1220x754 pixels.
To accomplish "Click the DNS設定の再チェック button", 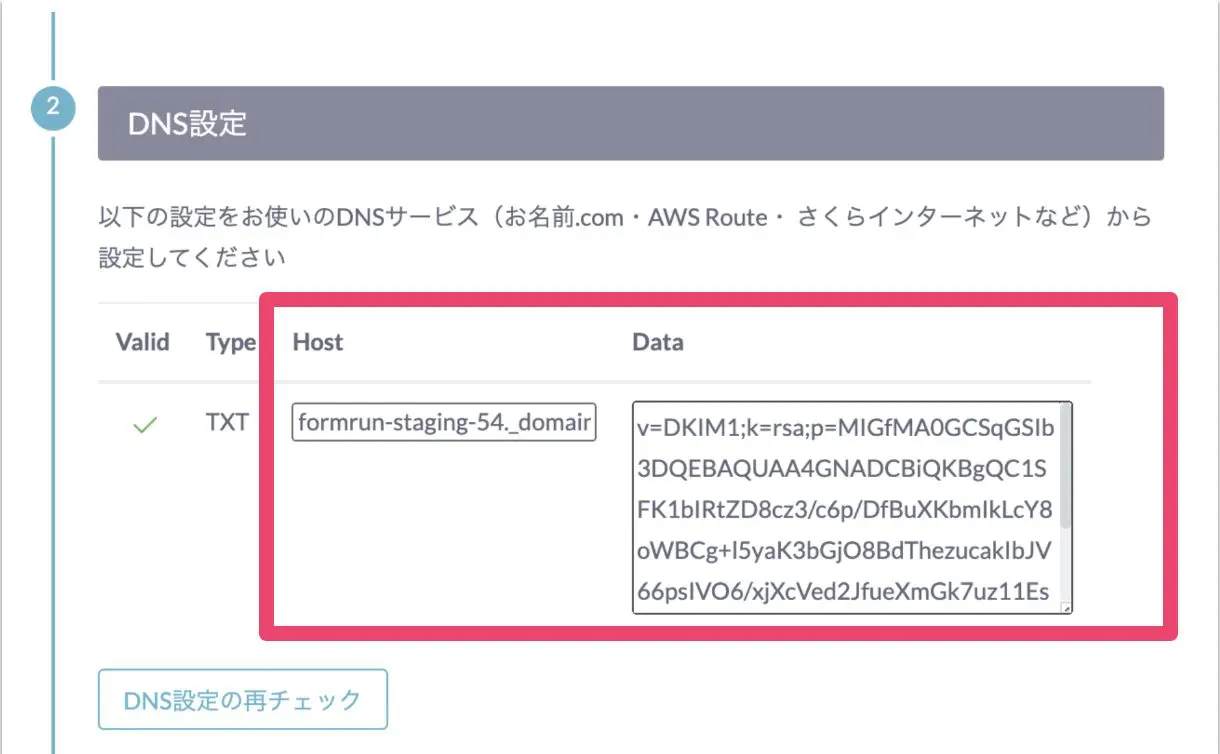I will 242,699.
